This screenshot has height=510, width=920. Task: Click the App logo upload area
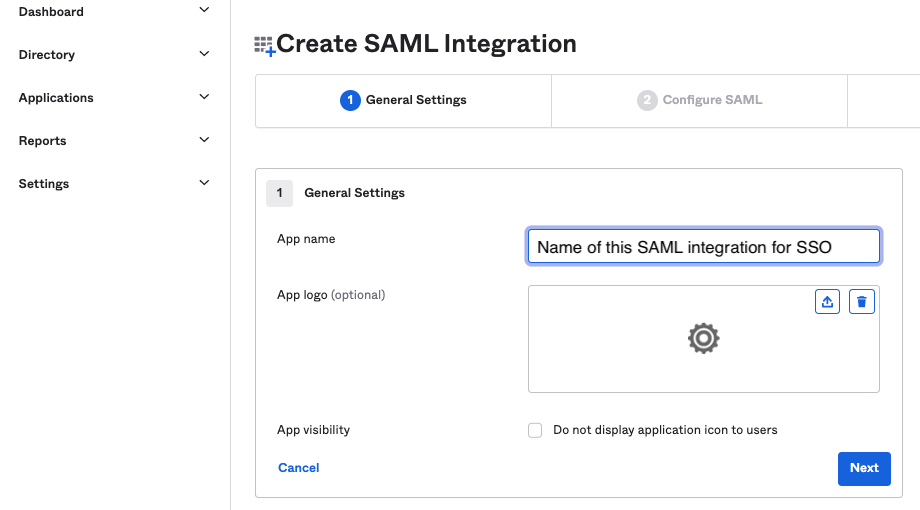[703, 339]
